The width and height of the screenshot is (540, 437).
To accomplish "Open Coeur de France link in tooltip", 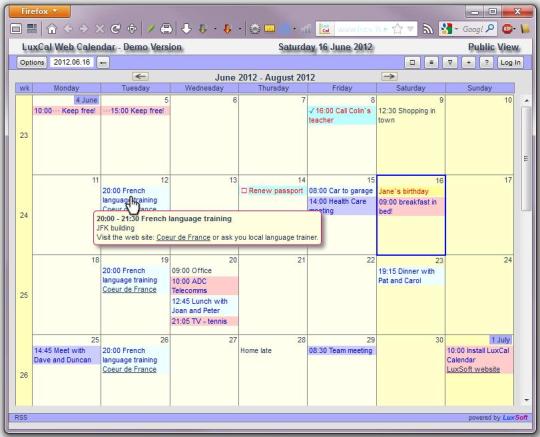I will tap(183, 237).
